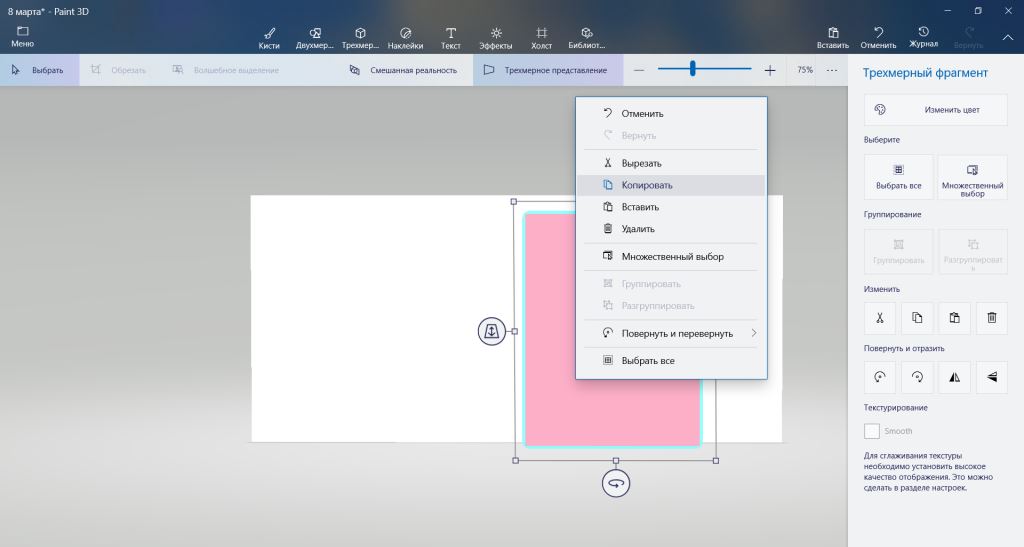Open the Холст (Canvas) settings
1024x547 pixels.
tap(541, 37)
